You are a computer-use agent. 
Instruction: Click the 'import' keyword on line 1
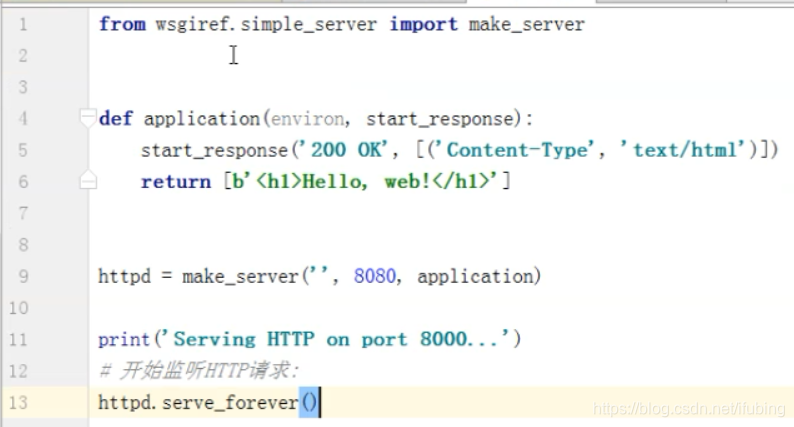click(x=423, y=24)
